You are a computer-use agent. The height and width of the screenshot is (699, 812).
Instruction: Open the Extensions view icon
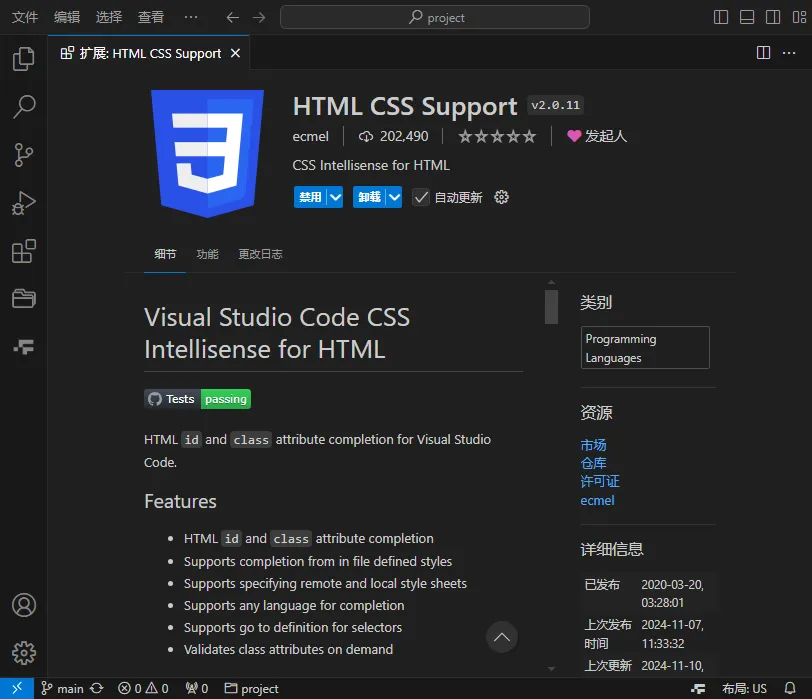(24, 251)
